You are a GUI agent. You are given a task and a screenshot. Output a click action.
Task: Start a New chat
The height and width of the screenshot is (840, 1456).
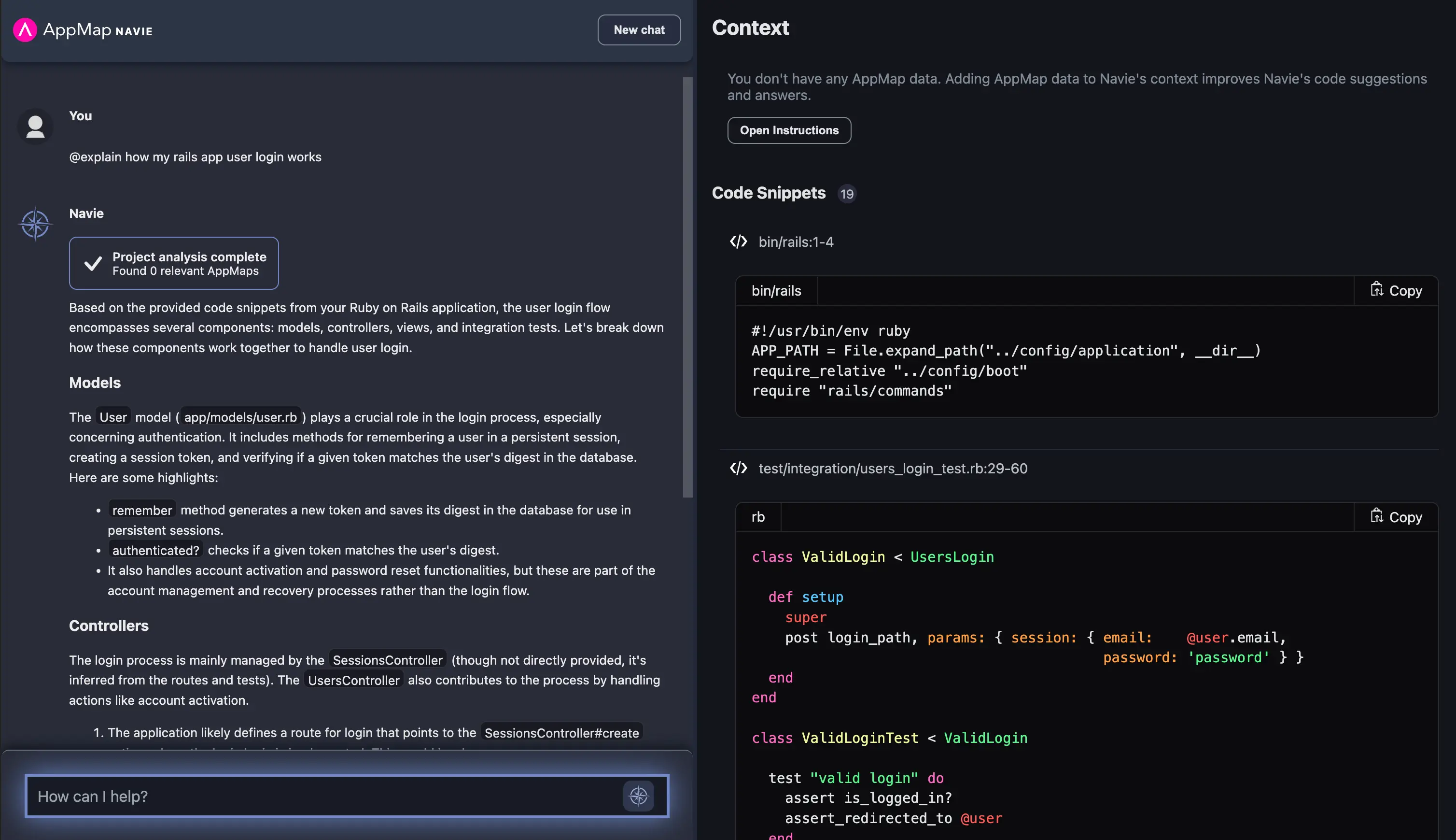click(x=639, y=30)
